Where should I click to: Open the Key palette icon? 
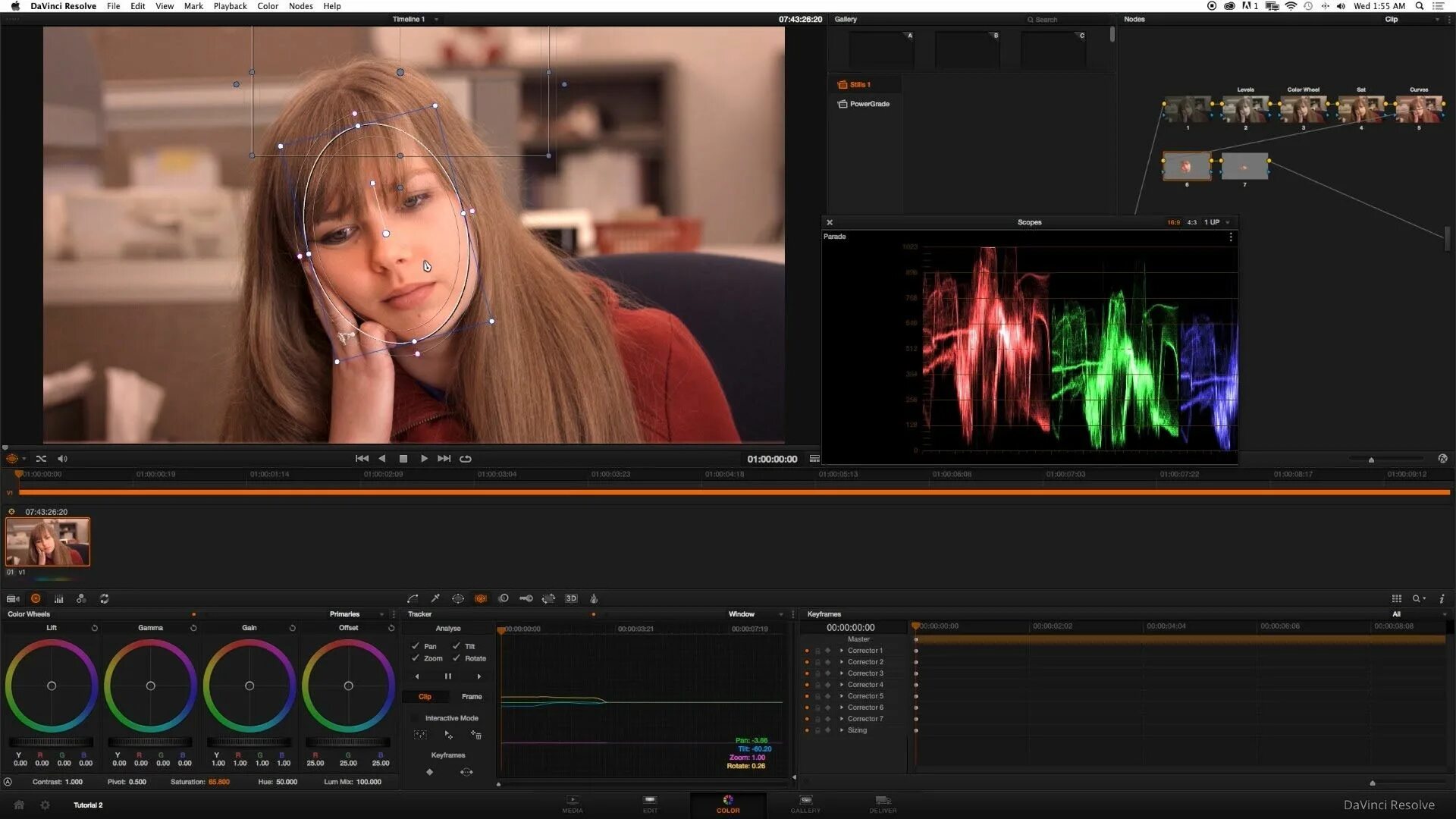(x=526, y=598)
